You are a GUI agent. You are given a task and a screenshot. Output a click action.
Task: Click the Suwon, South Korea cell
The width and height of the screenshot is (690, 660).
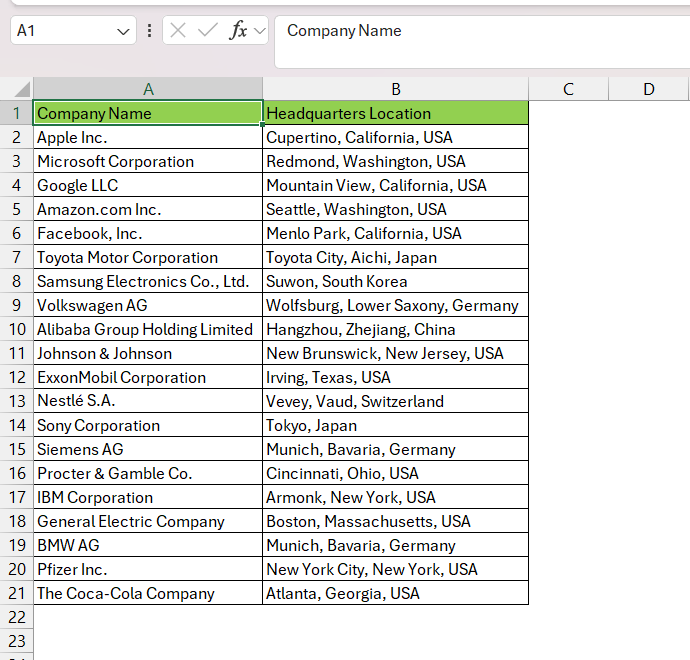[x=396, y=281]
